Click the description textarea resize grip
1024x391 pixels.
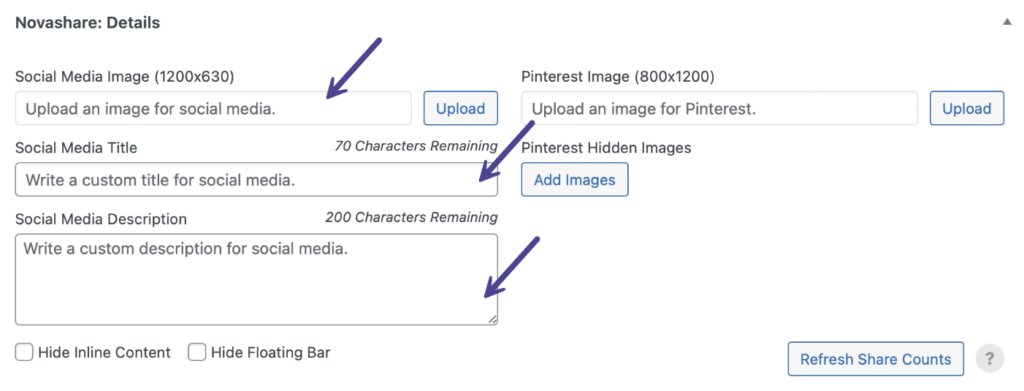[491, 319]
